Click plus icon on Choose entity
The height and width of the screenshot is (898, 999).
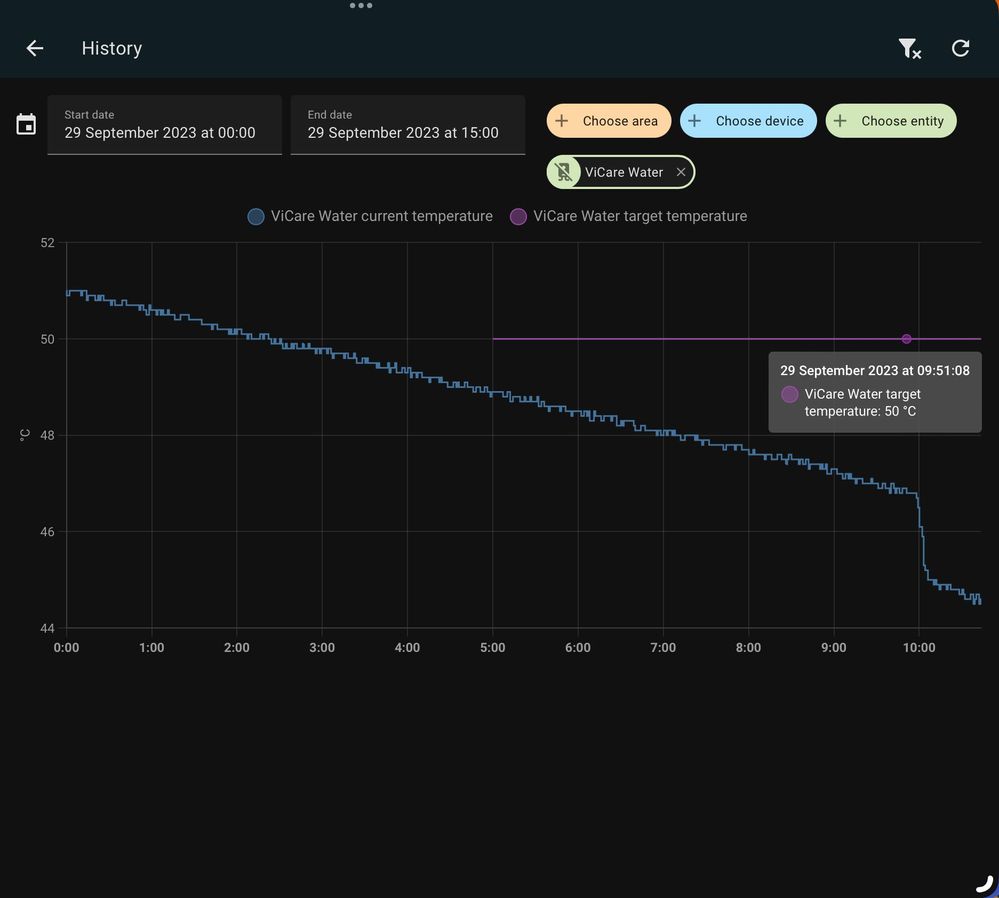pos(840,121)
